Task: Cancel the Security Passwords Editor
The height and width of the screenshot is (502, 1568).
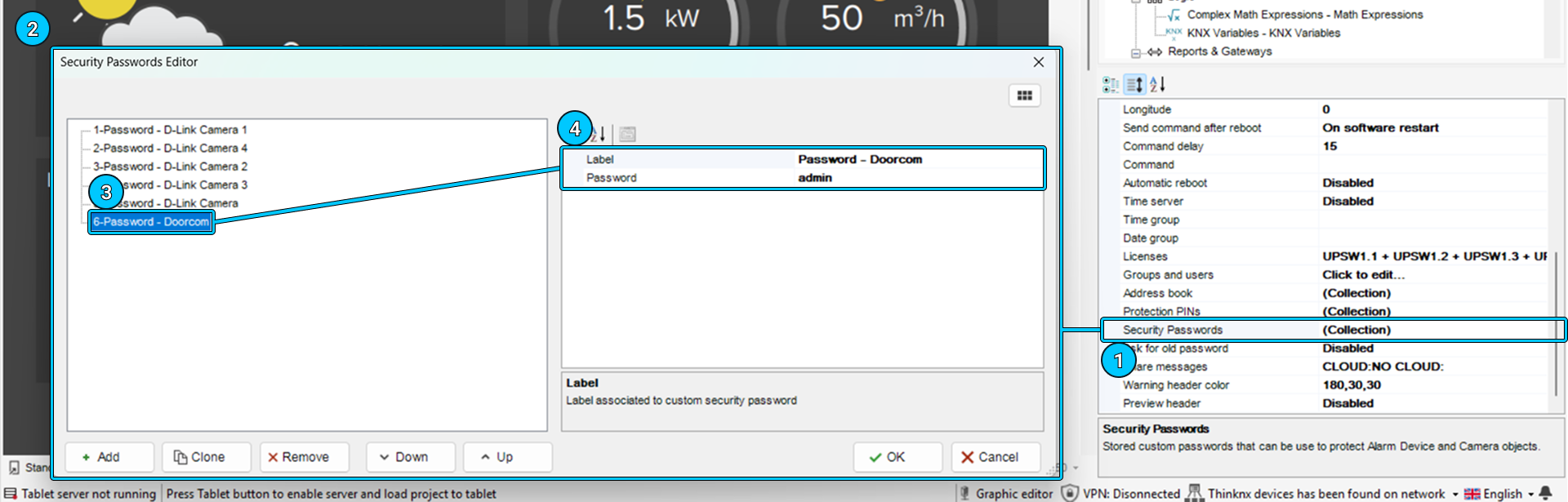Action: pyautogui.click(x=996, y=457)
